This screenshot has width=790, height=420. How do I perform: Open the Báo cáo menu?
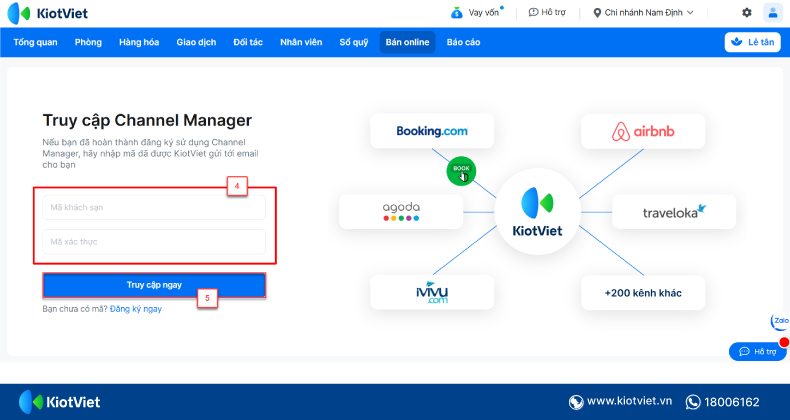pyautogui.click(x=464, y=42)
